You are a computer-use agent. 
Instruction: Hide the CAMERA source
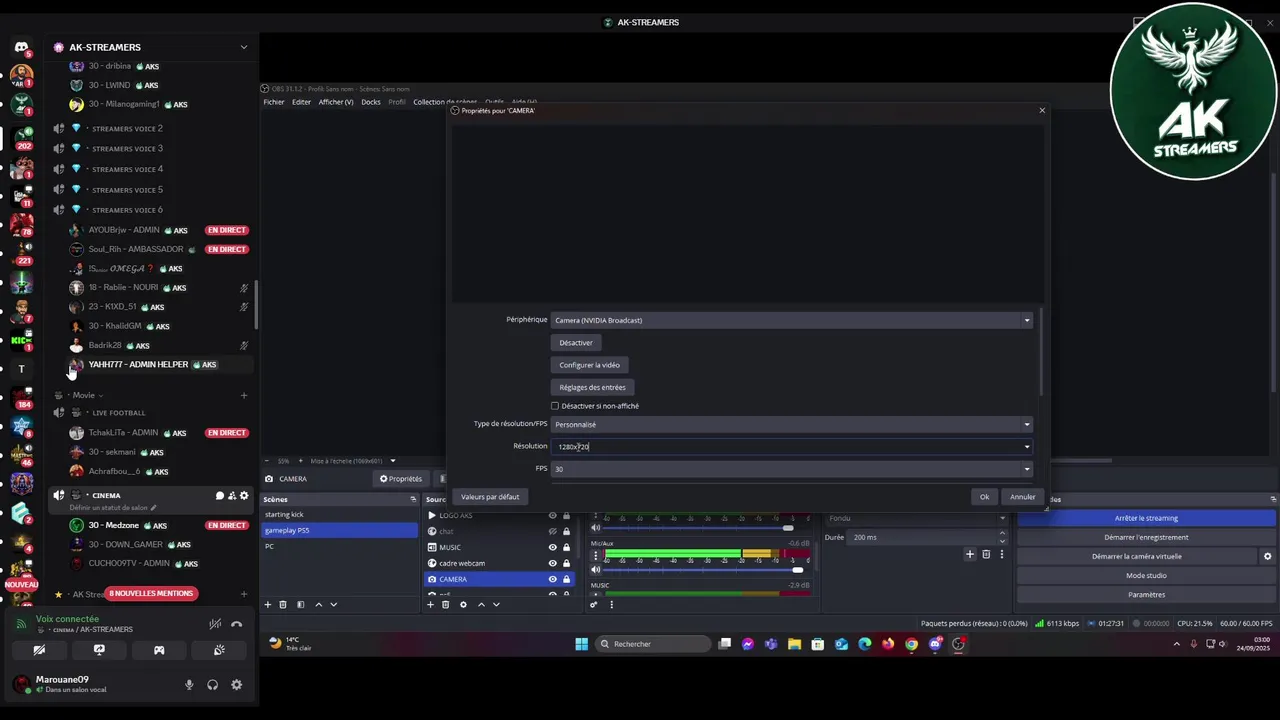point(552,579)
